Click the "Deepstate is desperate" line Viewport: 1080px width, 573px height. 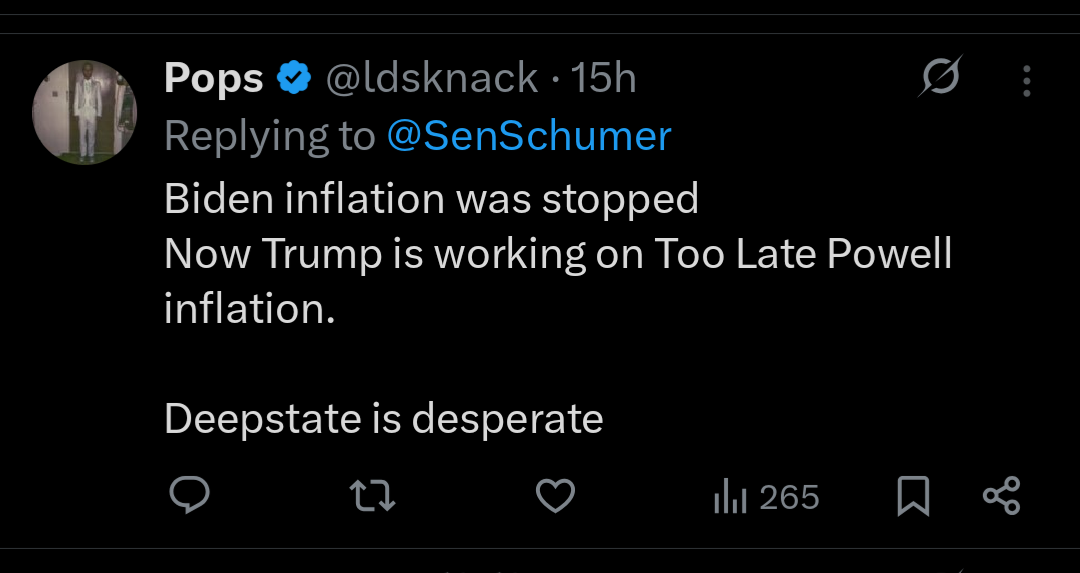(383, 419)
